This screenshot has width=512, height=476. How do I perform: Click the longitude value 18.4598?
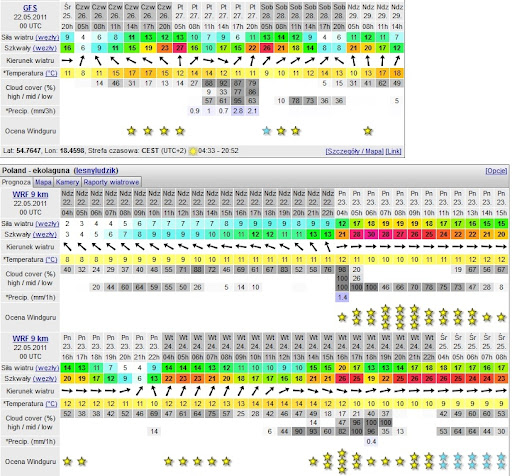point(72,151)
